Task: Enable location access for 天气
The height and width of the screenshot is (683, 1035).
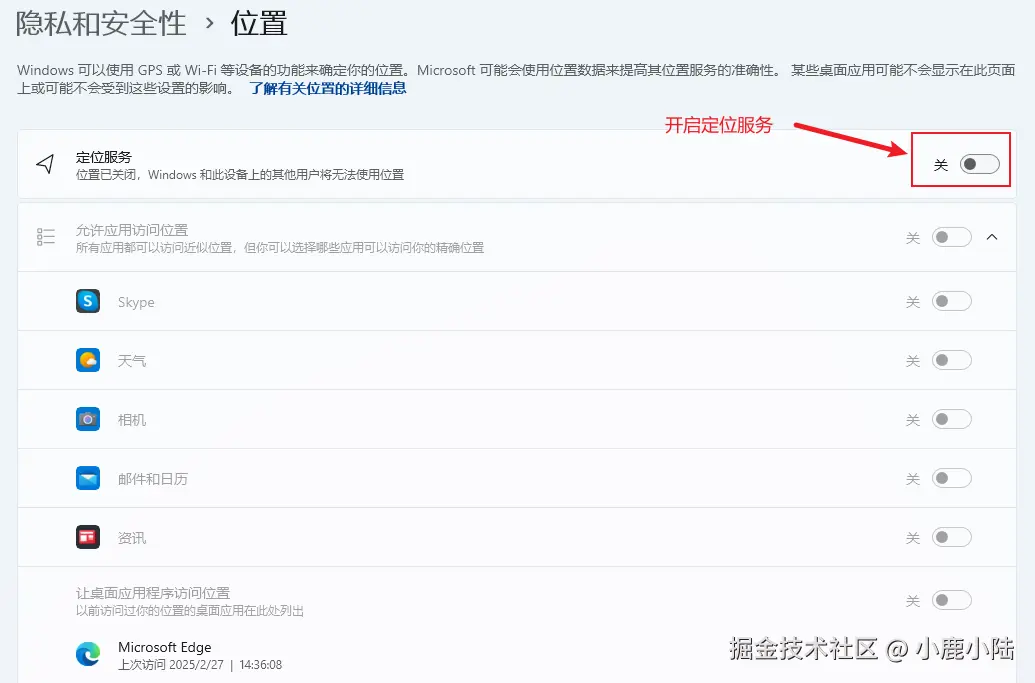Action: (951, 360)
